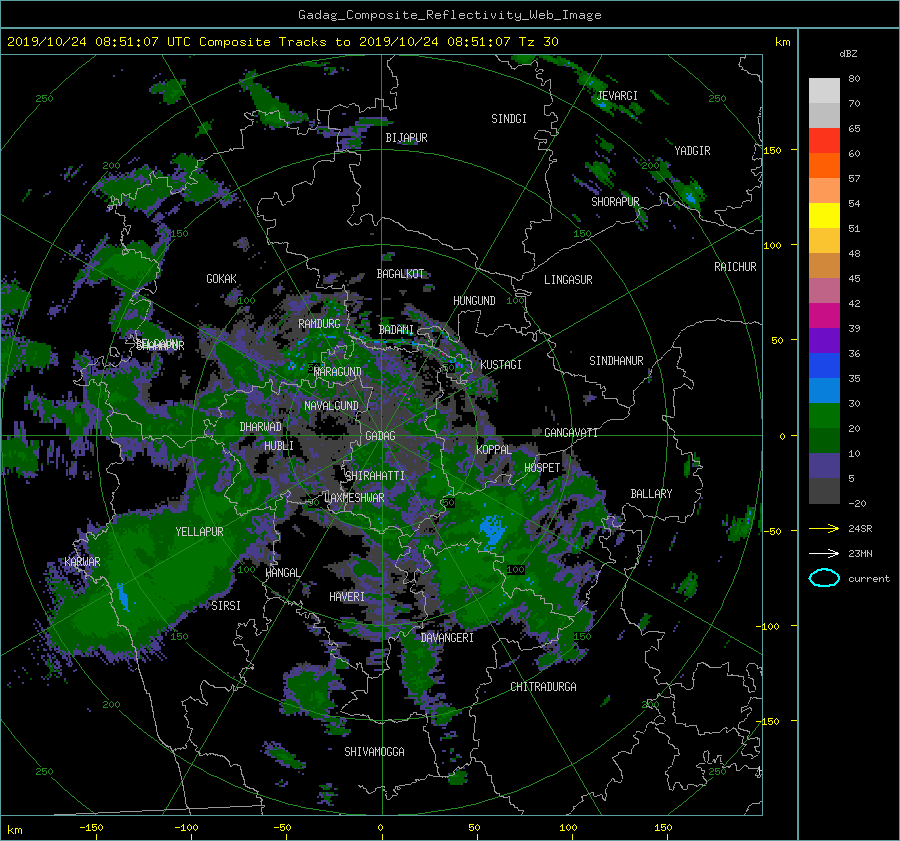Click the GANGAVATI city label

(571, 433)
